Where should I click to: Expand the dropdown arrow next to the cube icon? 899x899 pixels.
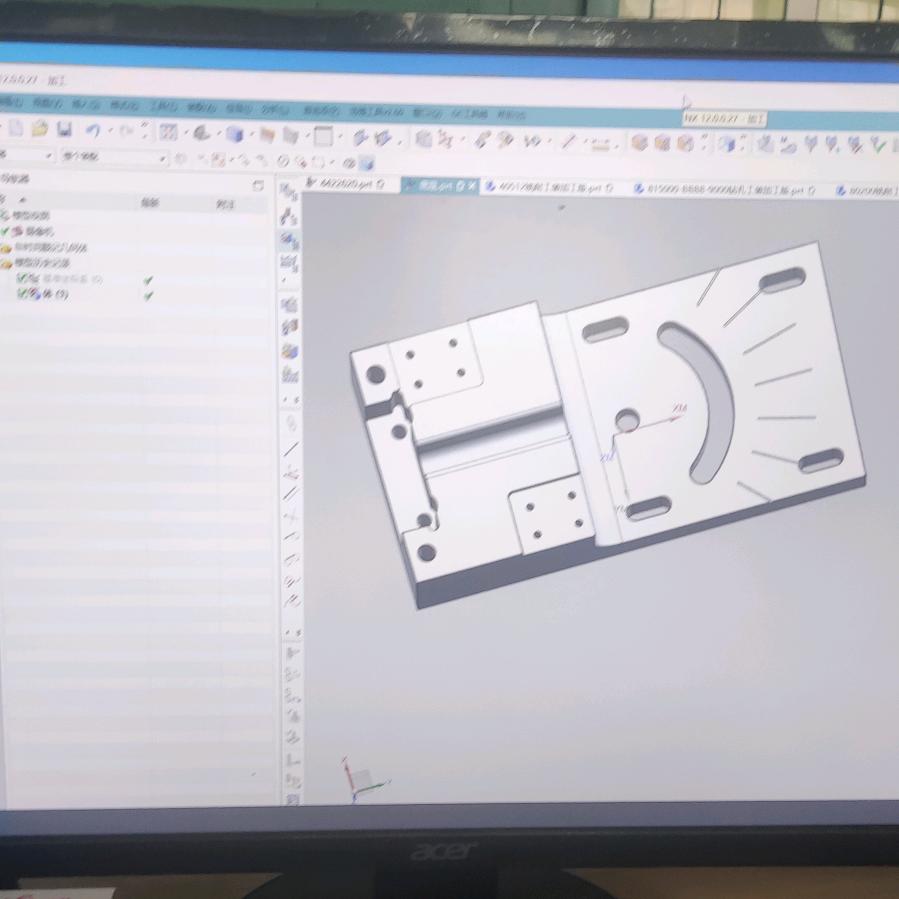pyautogui.click(x=249, y=135)
